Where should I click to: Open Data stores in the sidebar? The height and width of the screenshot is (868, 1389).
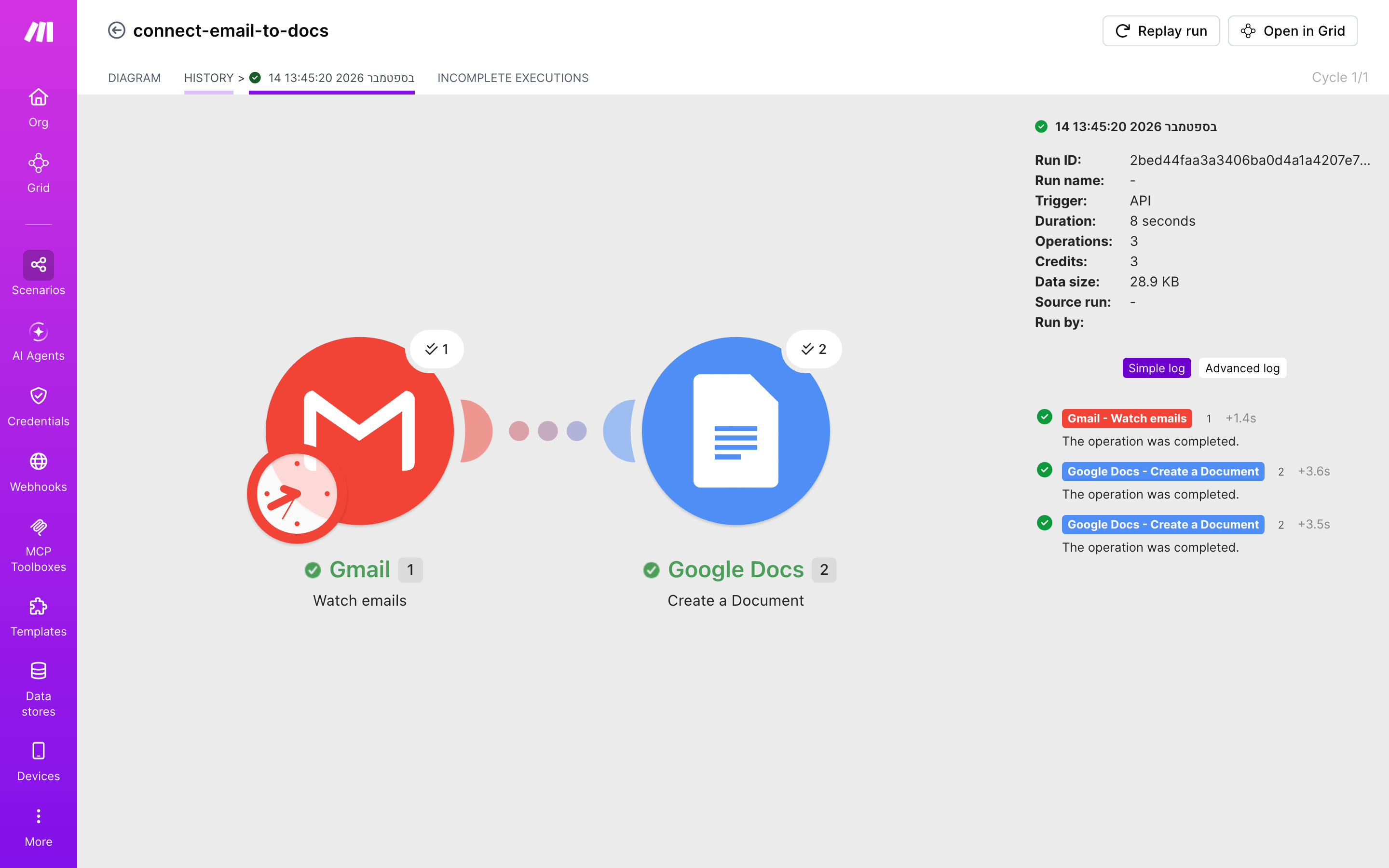(x=39, y=690)
